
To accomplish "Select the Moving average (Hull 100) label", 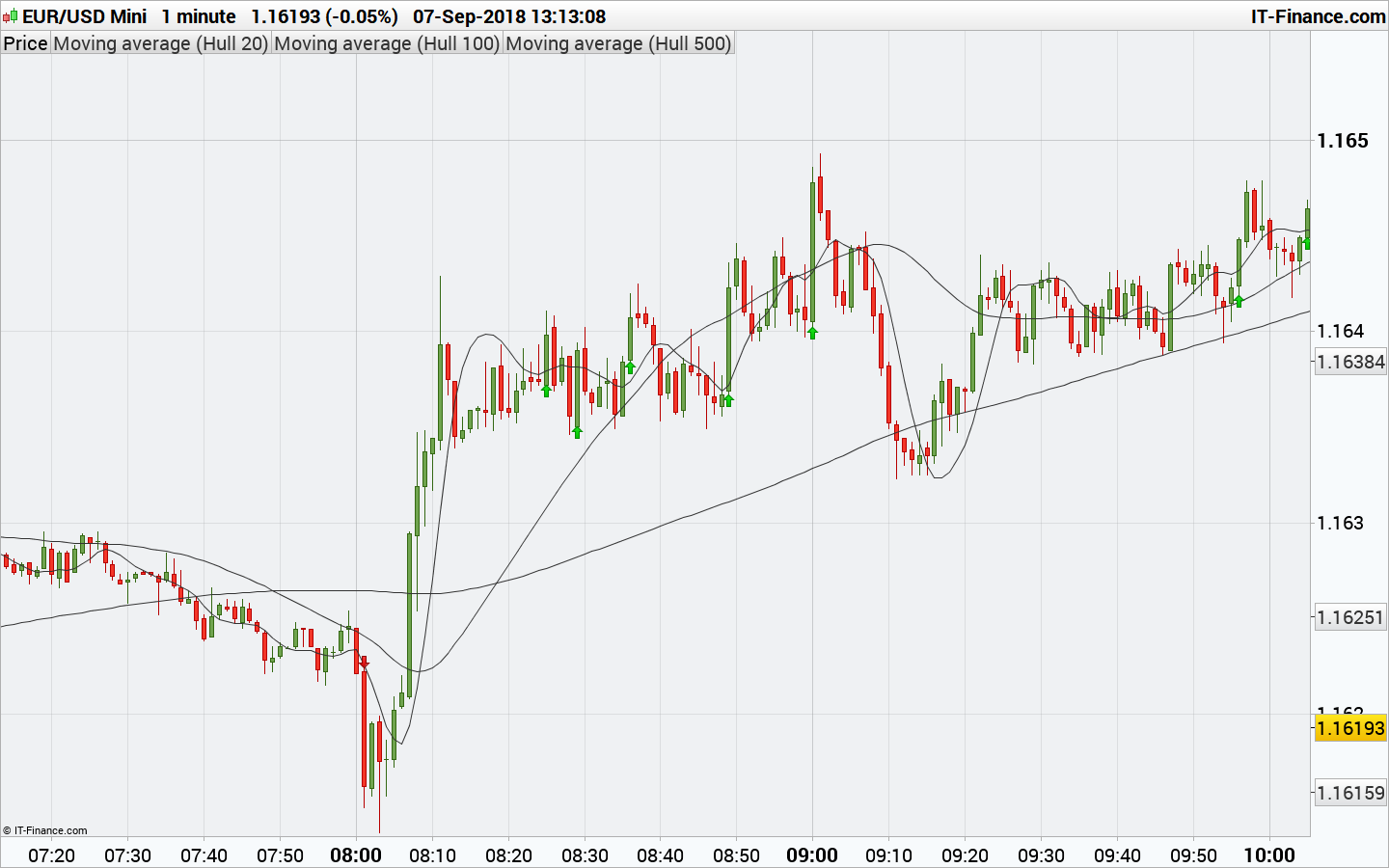I will pyautogui.click(x=388, y=43).
